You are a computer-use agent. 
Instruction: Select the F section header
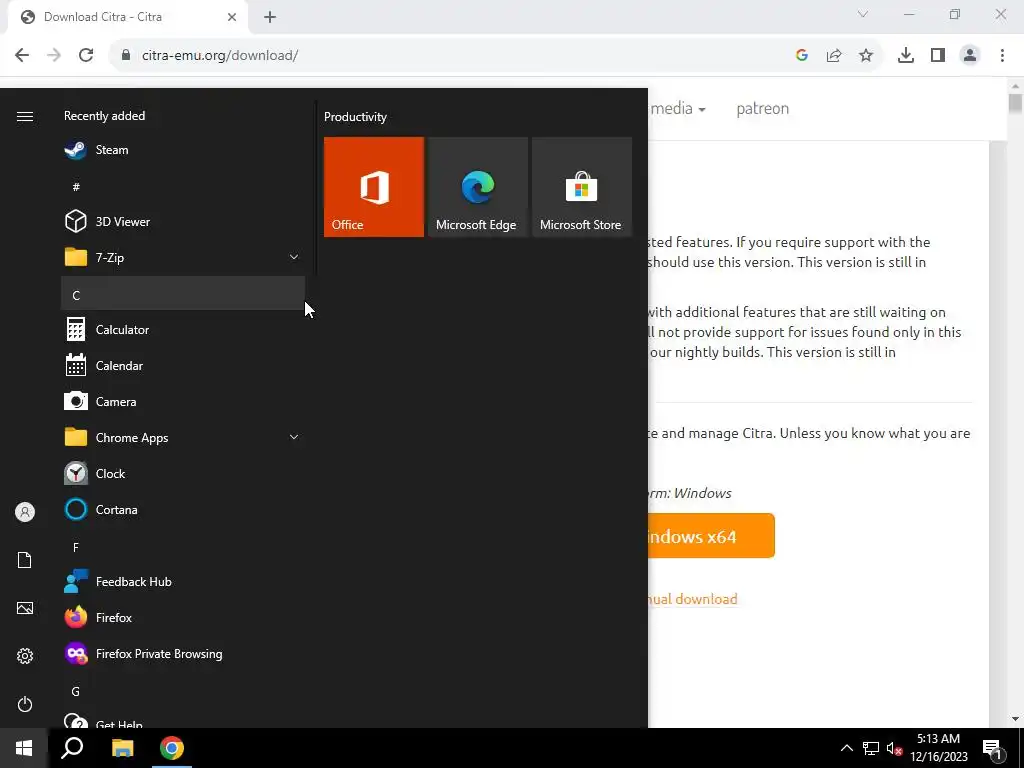click(183, 547)
